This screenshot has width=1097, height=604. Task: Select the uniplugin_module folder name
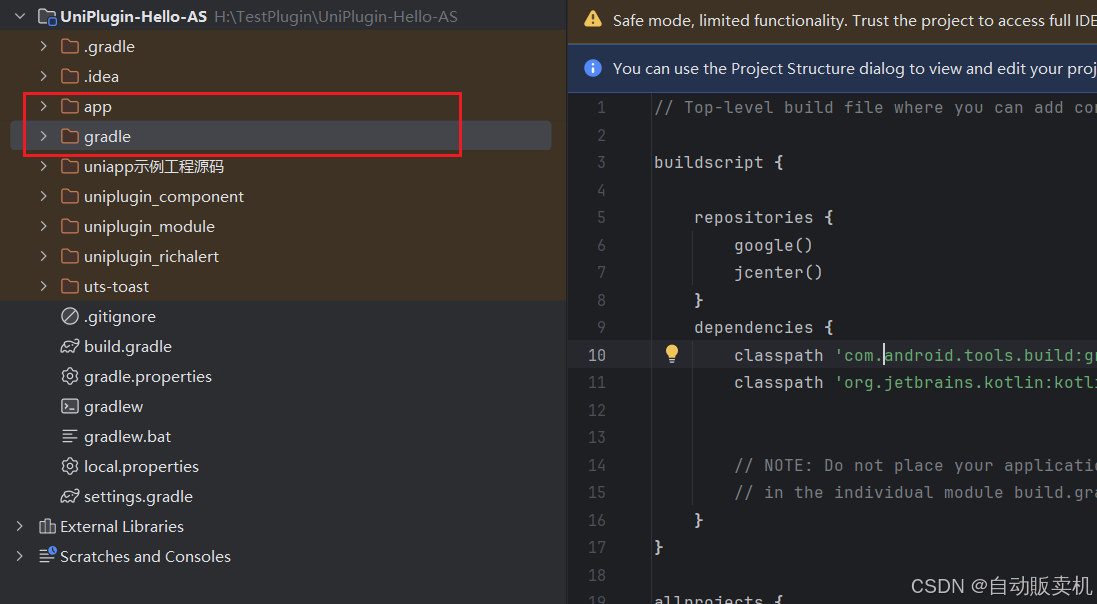tap(149, 227)
